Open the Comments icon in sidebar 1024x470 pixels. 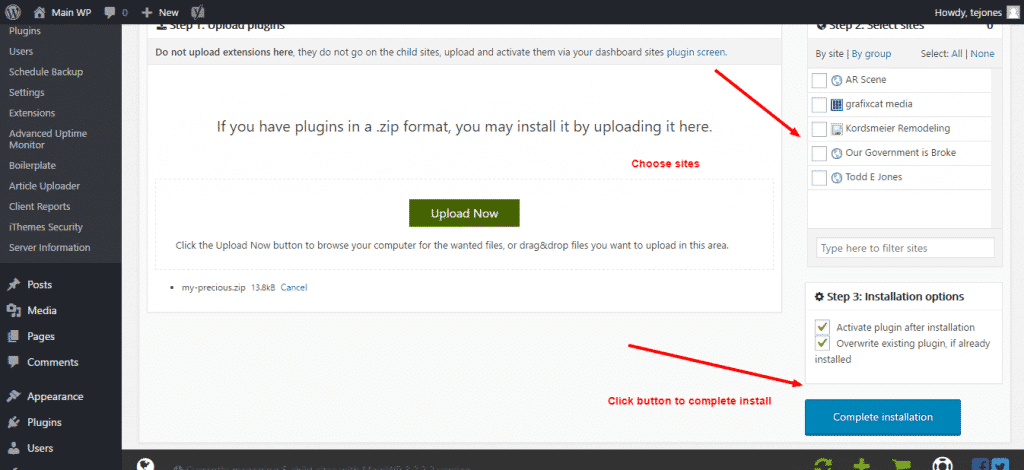[13, 362]
